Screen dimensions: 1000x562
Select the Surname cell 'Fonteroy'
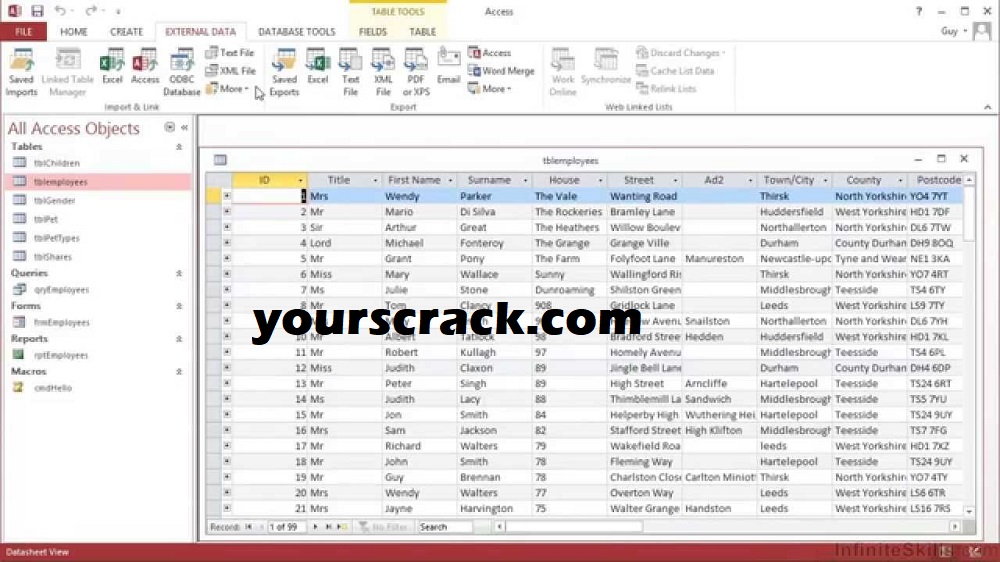[x=494, y=243]
